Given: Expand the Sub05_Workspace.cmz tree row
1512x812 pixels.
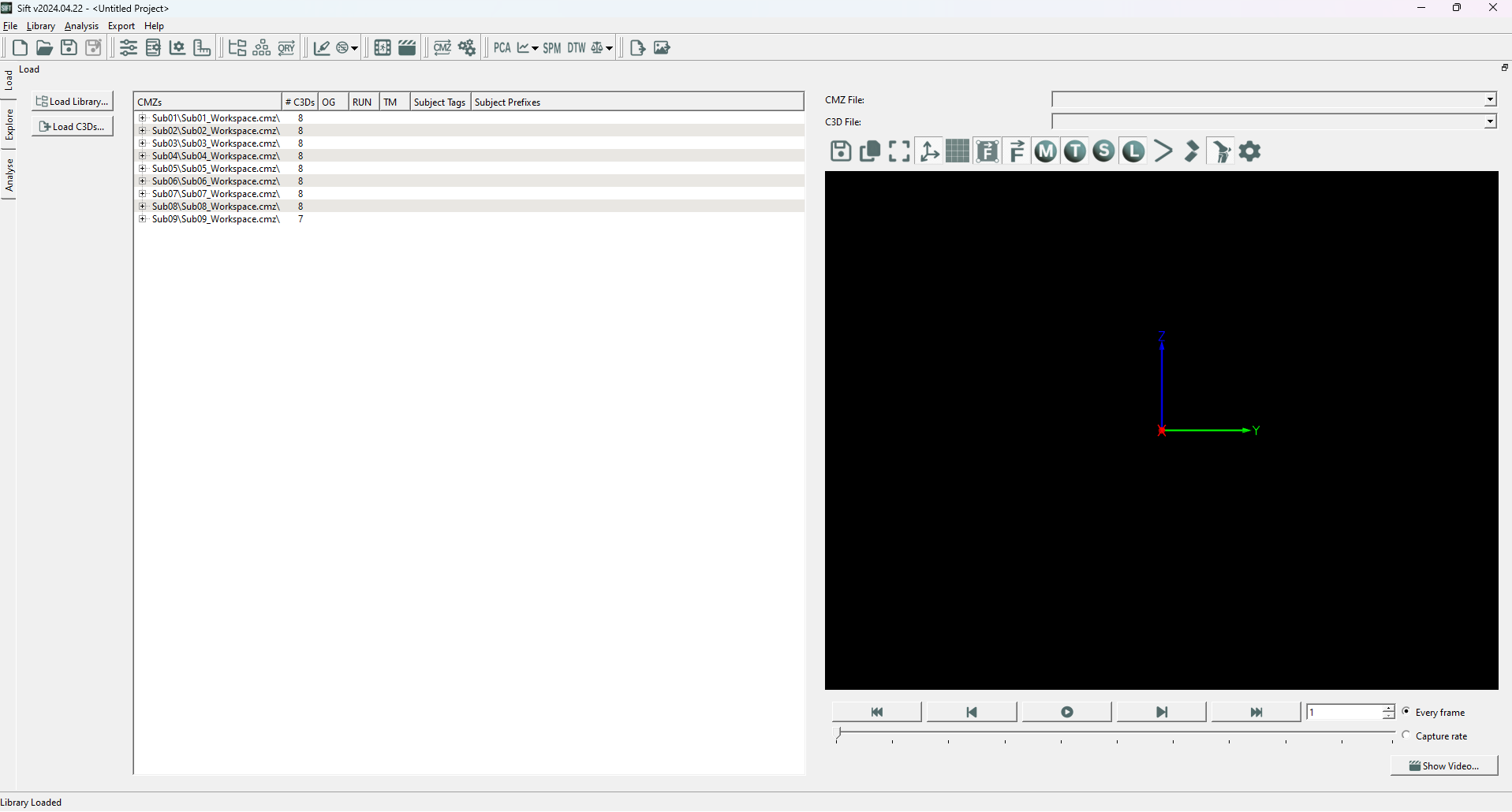Looking at the screenshot, I should [143, 169].
